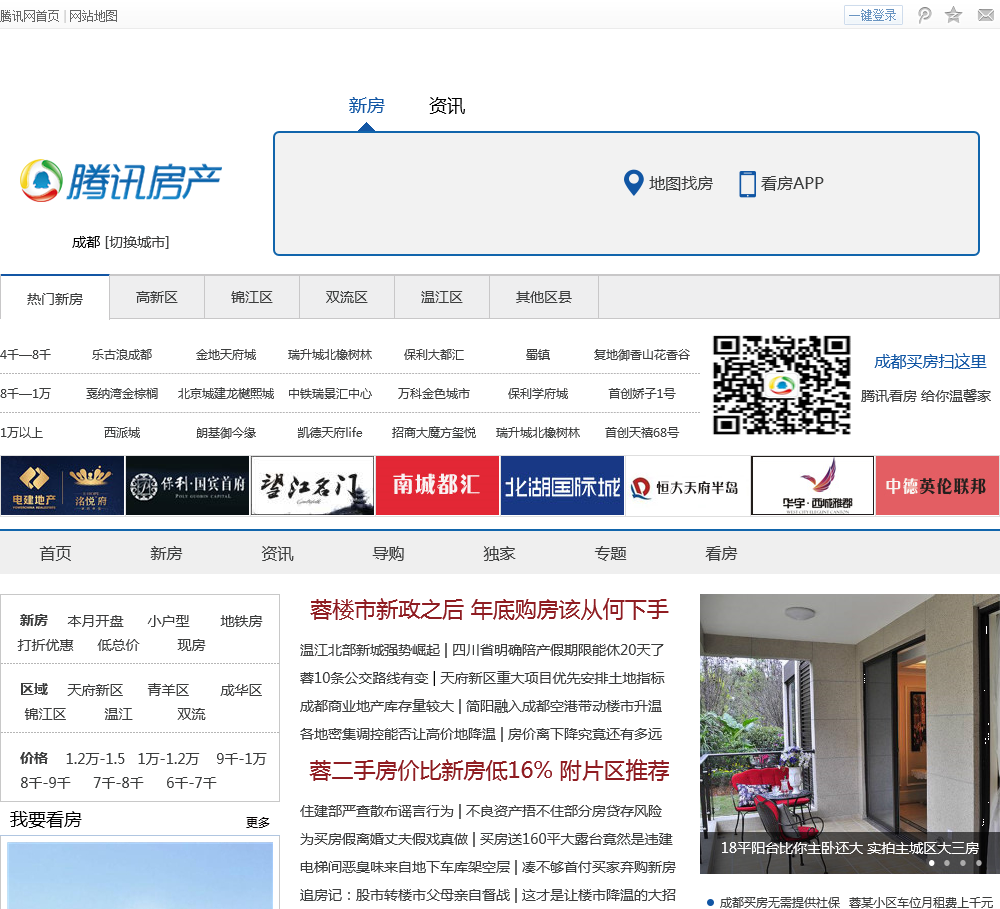
Task: Open headline 蓉二手房价比新房低16% 附片区推荐
Action: (489, 771)
